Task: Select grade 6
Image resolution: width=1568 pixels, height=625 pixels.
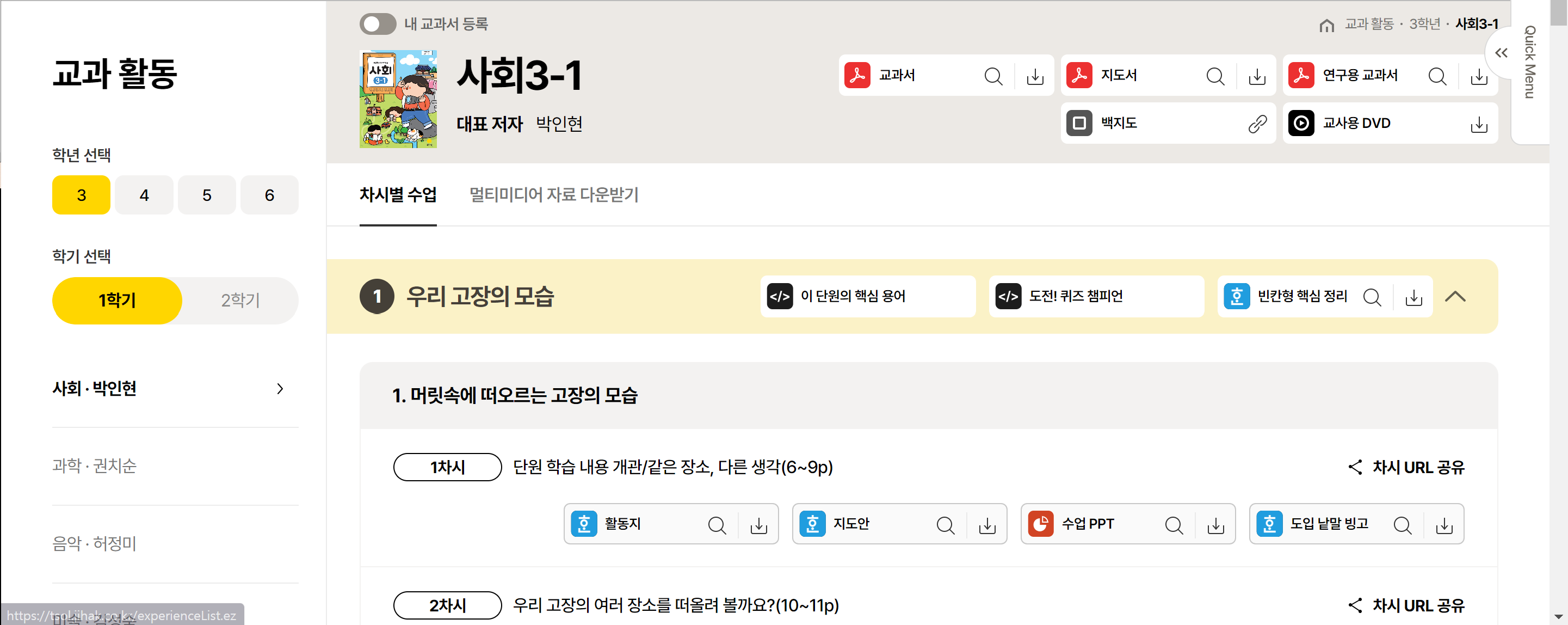Action: tap(269, 195)
